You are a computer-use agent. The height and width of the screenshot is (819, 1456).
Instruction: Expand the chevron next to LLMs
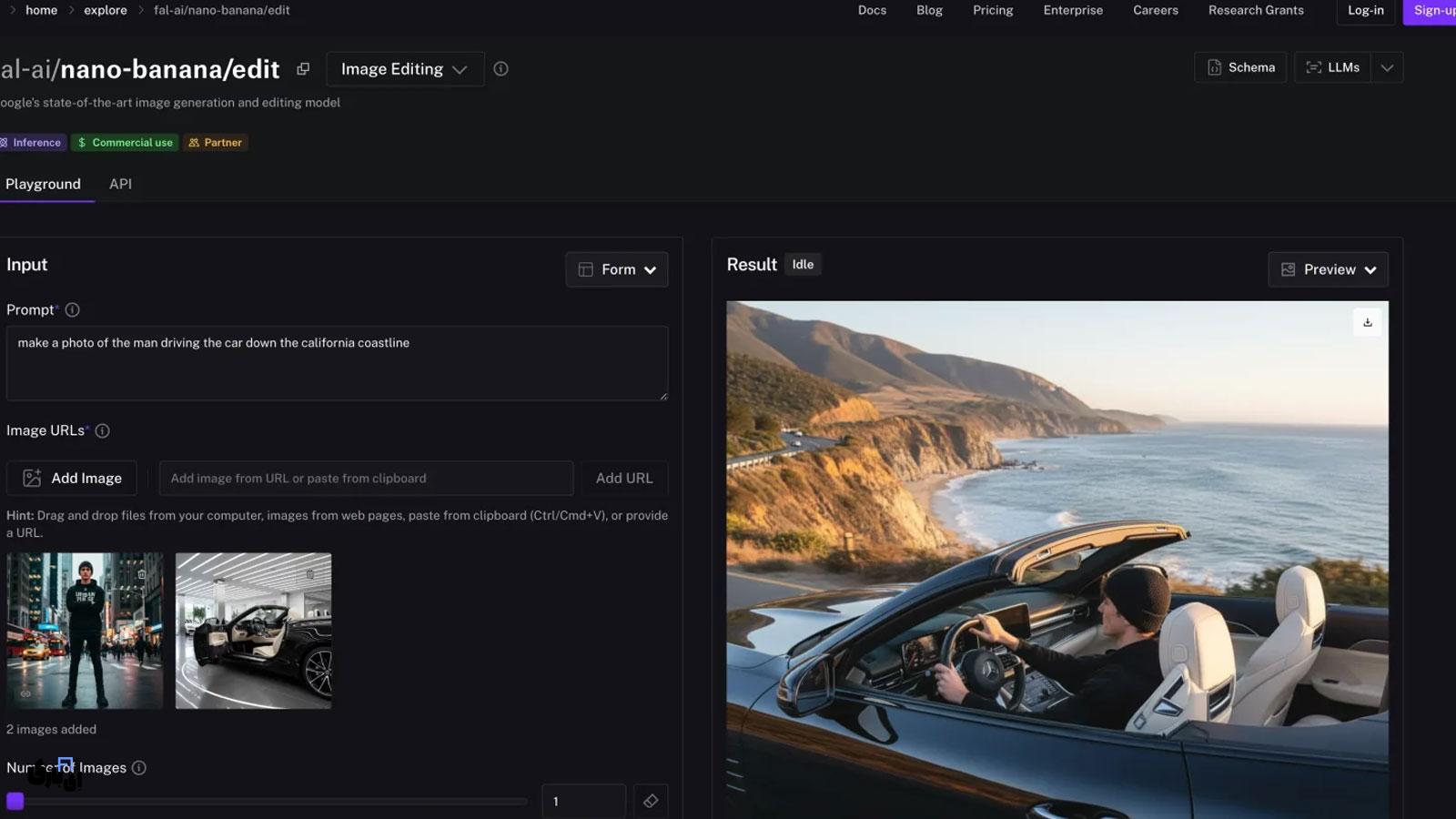tap(1387, 67)
